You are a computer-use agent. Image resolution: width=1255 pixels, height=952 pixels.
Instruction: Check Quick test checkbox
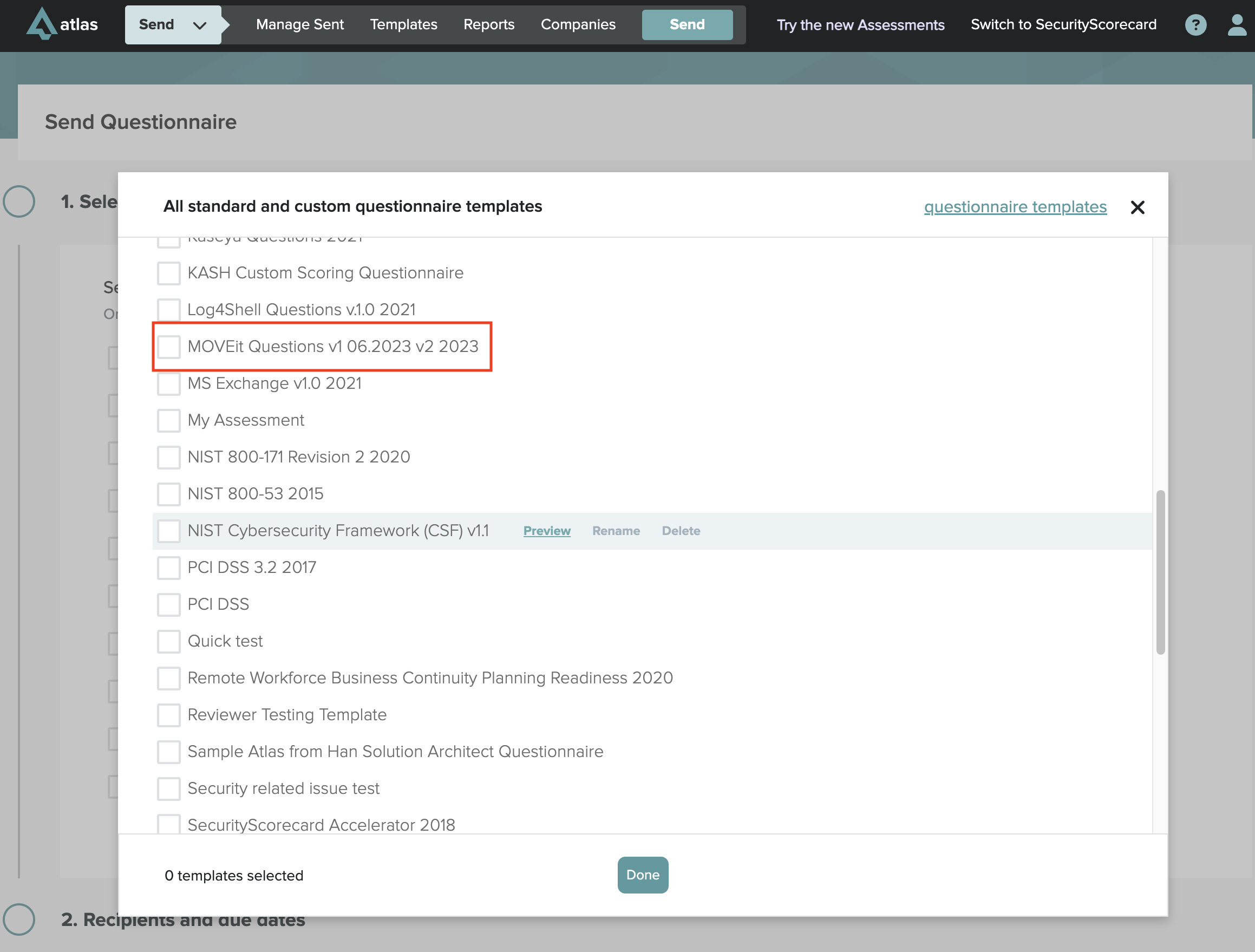(168, 642)
